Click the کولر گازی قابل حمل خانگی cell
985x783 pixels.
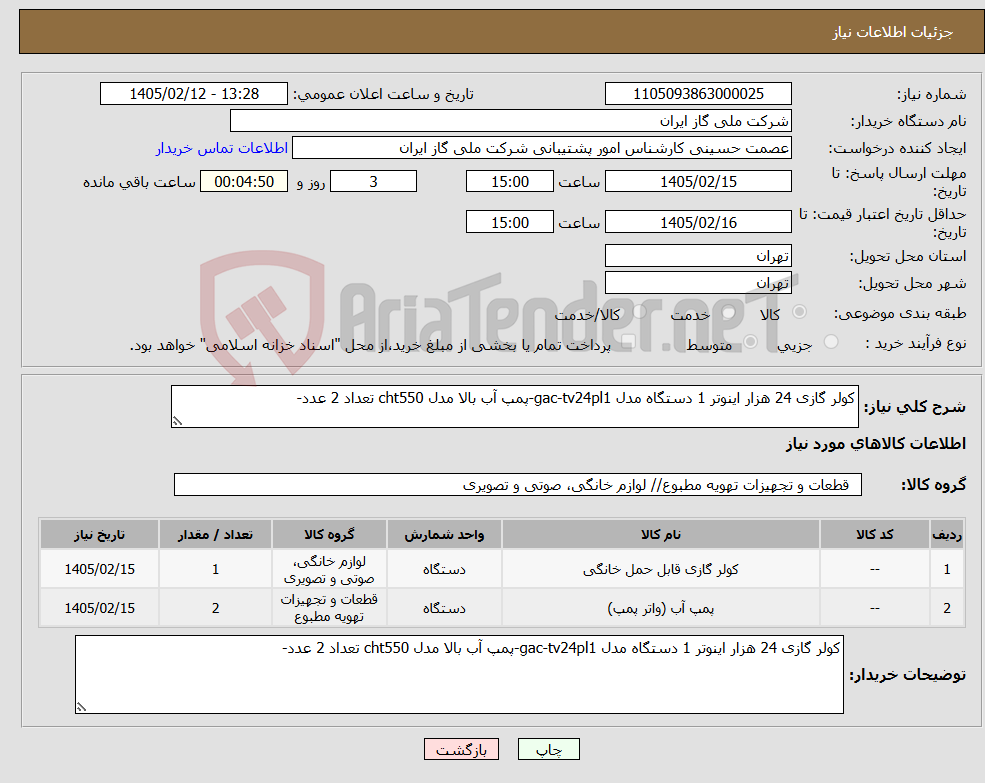(661, 569)
